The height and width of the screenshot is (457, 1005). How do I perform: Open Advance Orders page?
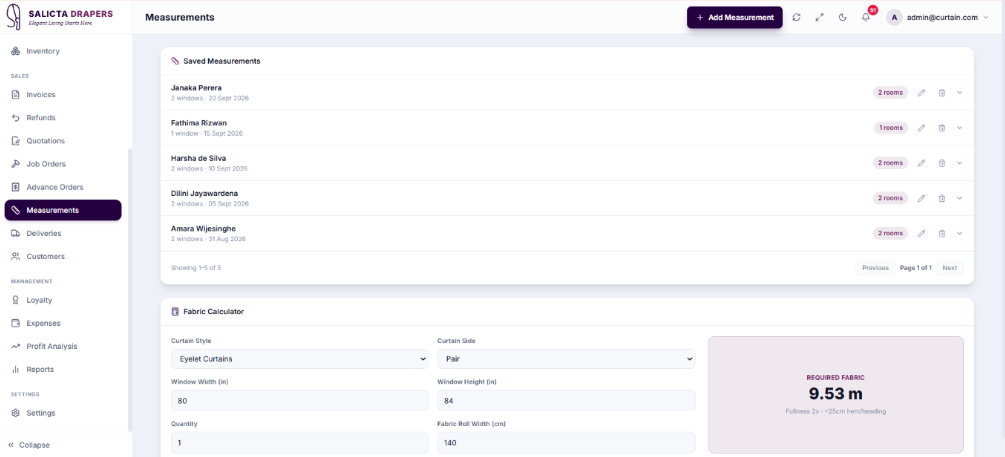pos(63,187)
